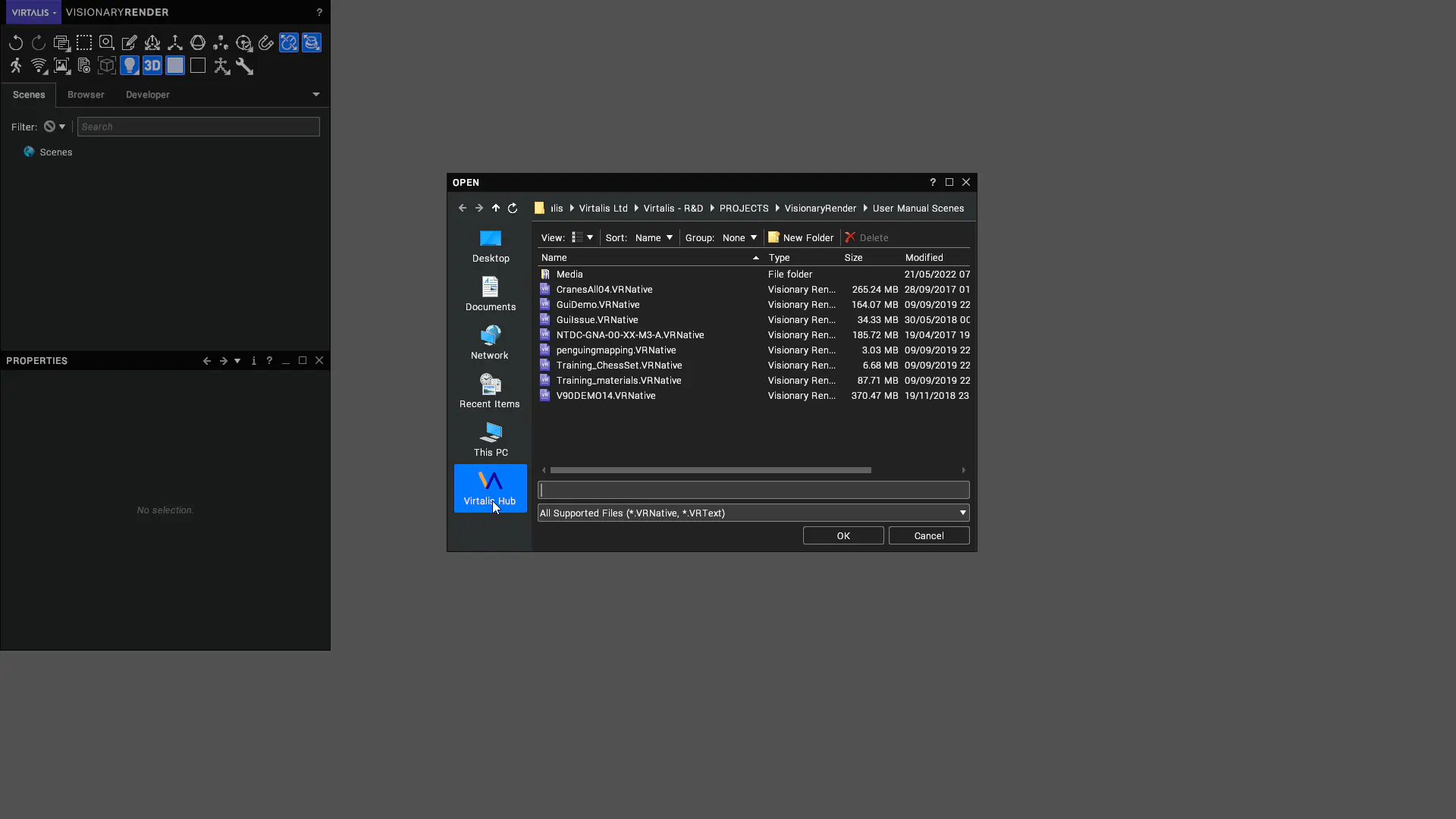Toggle the 3D stereo mode button
Image resolution: width=1456 pixels, height=819 pixels.
[152, 66]
